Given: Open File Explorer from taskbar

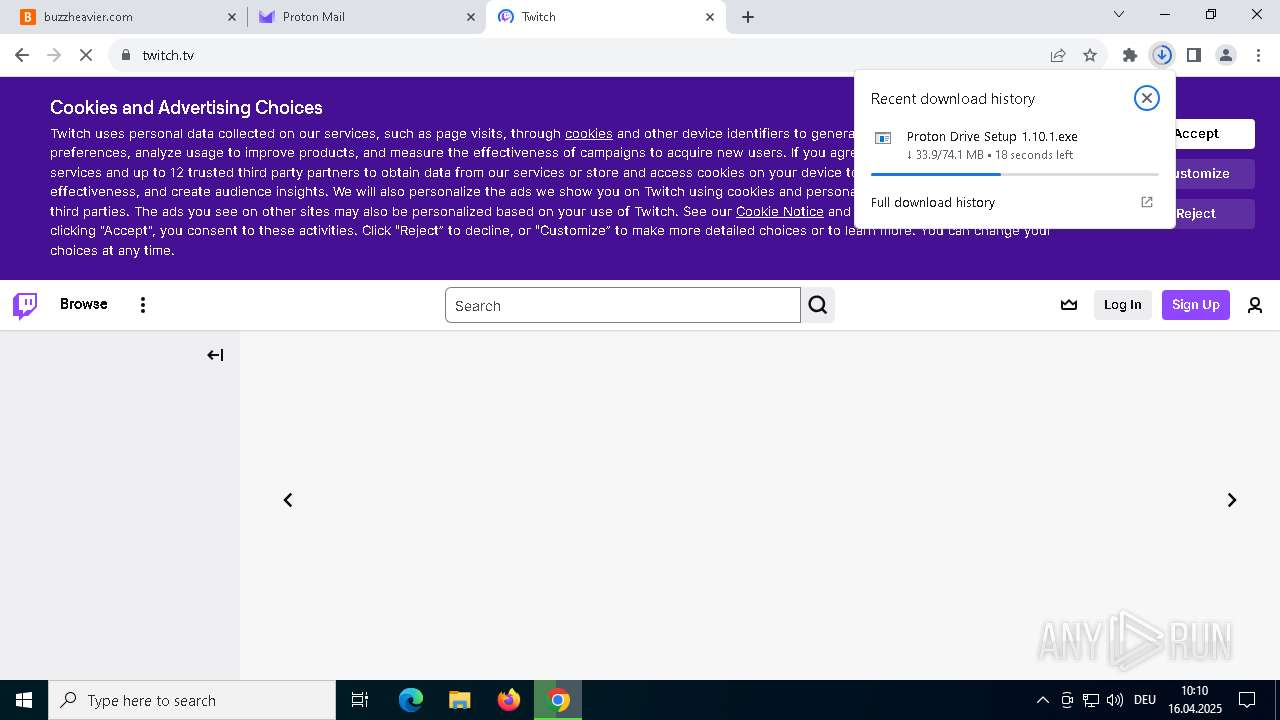Looking at the screenshot, I should pyautogui.click(x=460, y=700).
